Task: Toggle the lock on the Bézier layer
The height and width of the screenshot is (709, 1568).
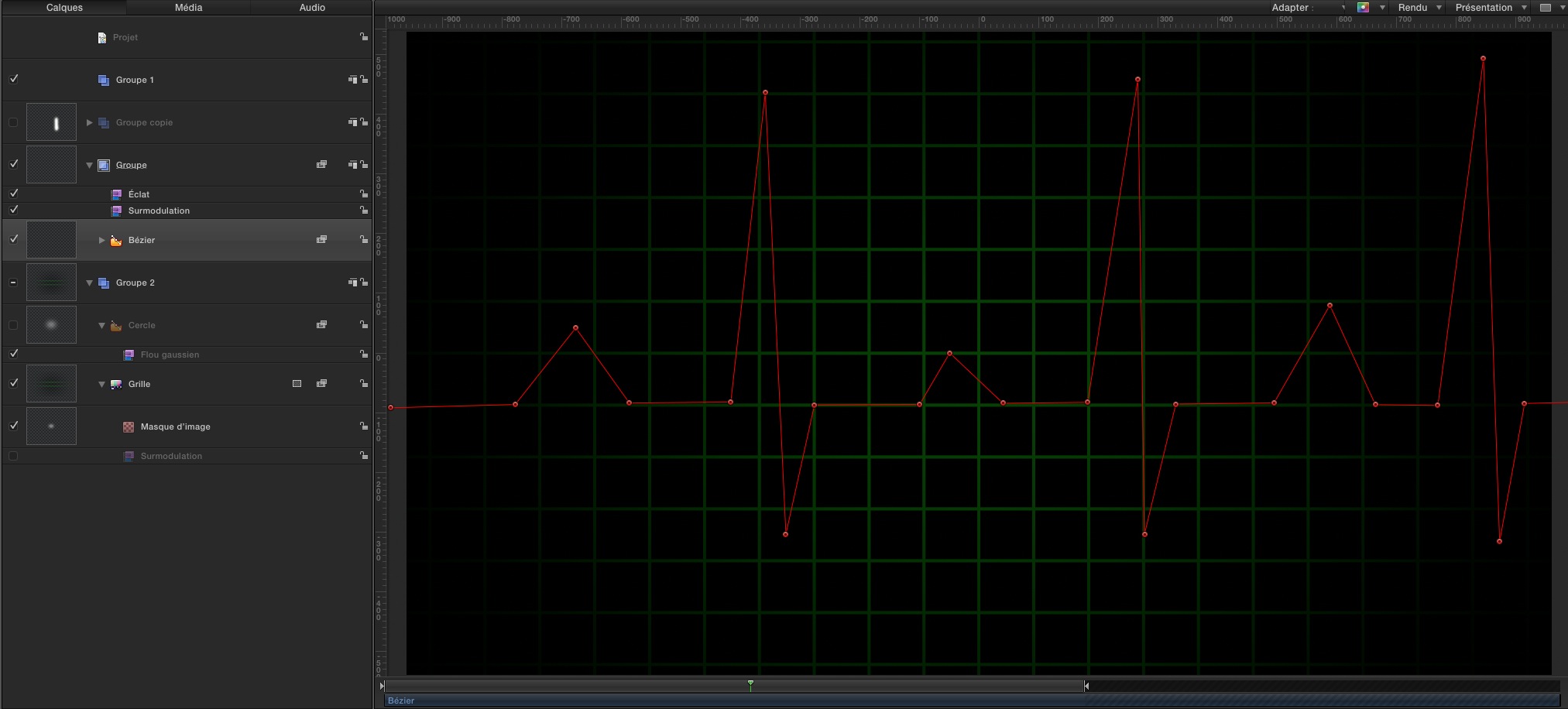Action: (x=364, y=239)
